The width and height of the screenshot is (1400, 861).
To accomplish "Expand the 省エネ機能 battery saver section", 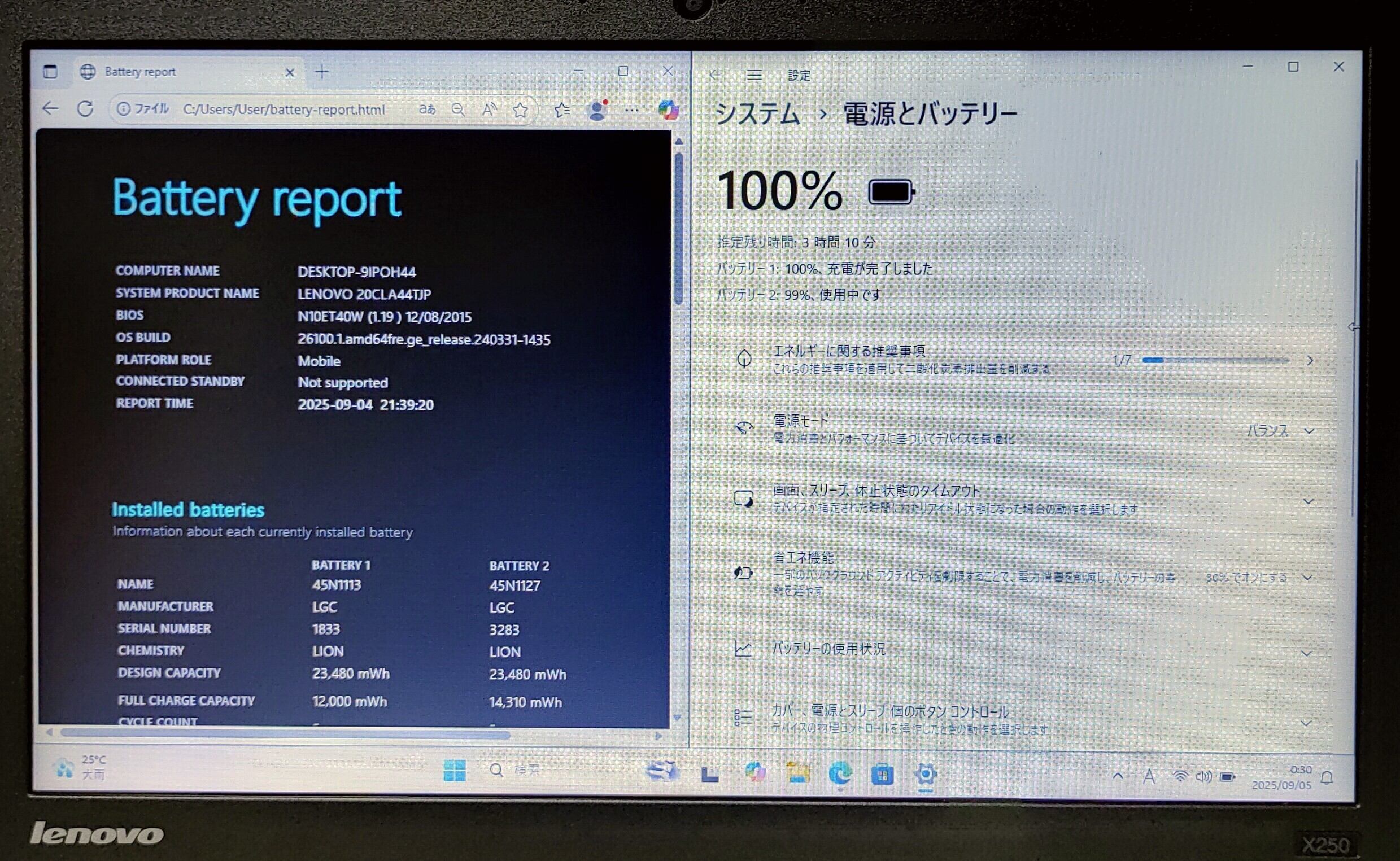I will (1308, 578).
